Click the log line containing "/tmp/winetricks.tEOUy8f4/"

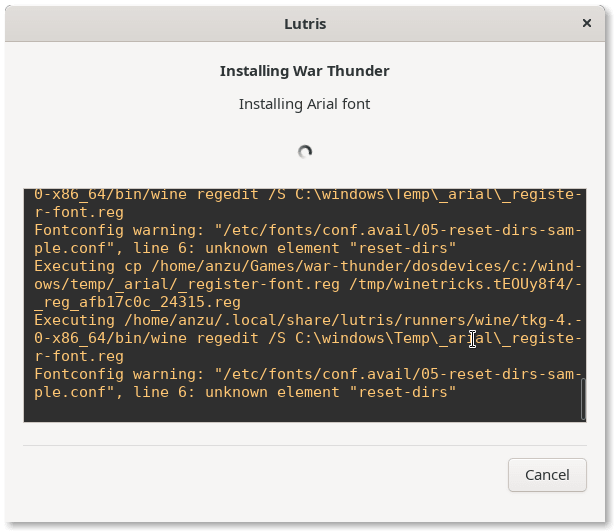point(307,284)
